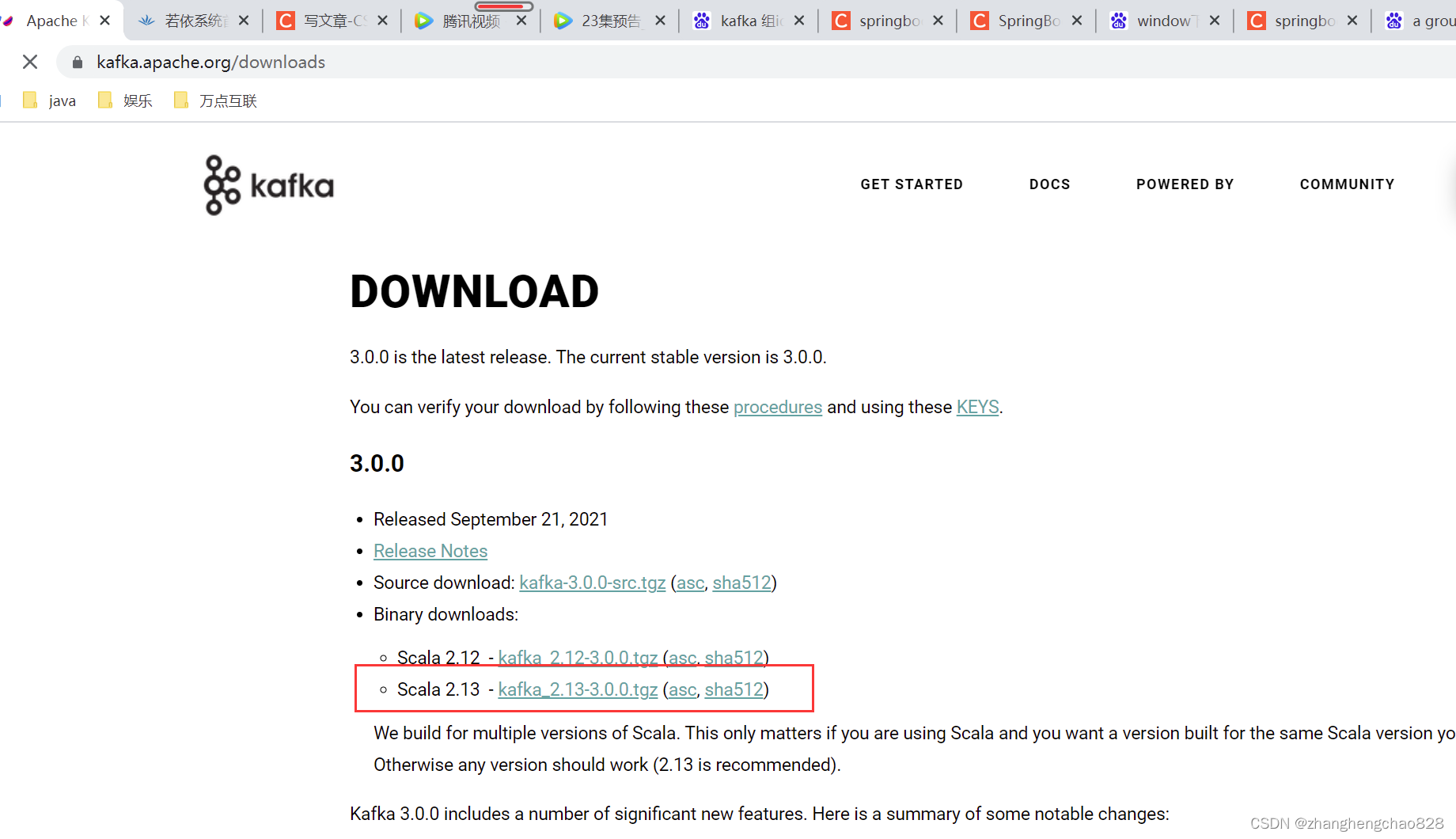This screenshot has width=1456, height=839.
Task: Follow the procedures verification link
Action: tap(778, 407)
